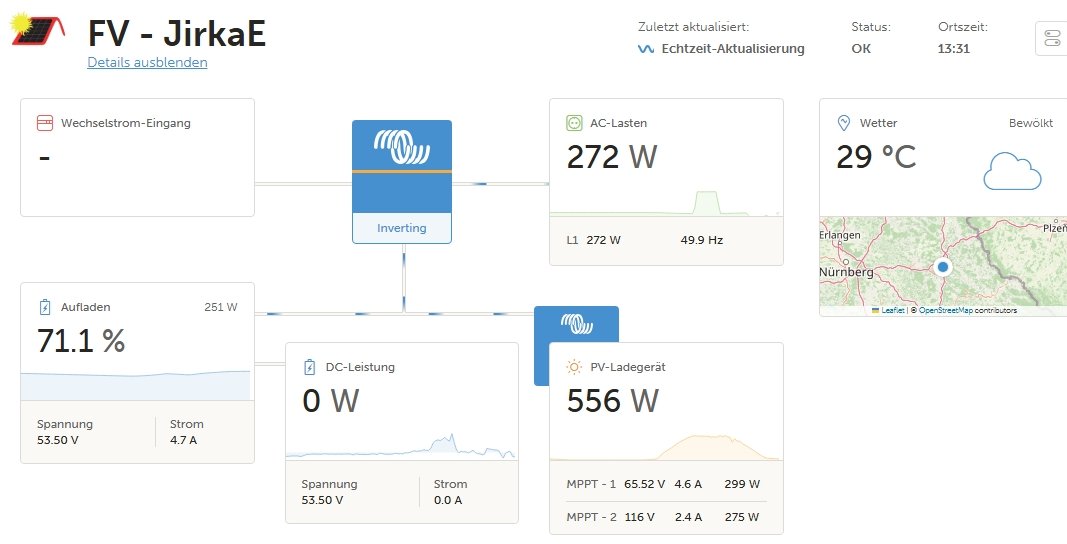Click the blue location marker on map
The height and width of the screenshot is (544, 1067).
coord(942,267)
